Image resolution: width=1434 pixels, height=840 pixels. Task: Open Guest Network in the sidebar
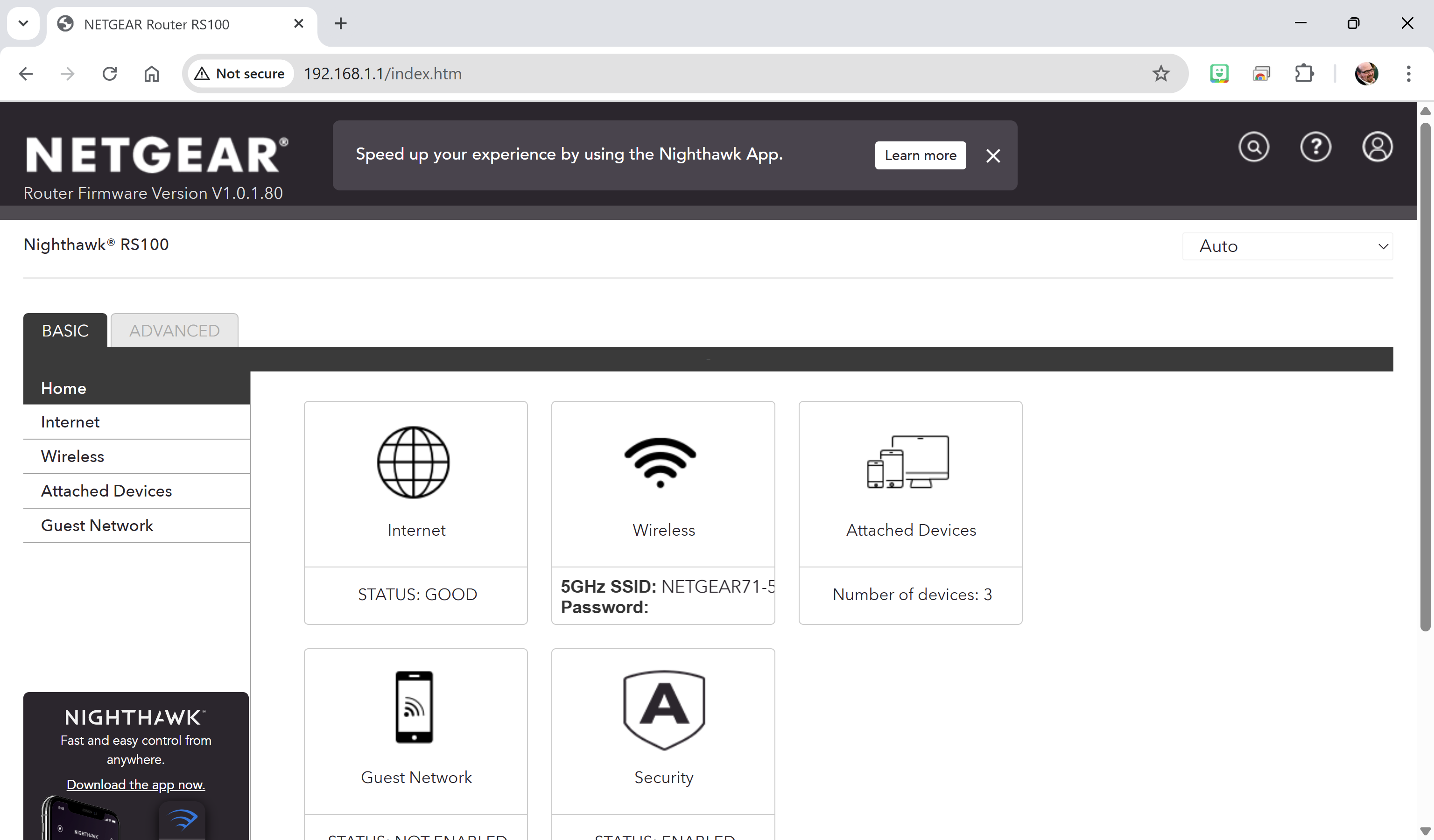click(137, 525)
